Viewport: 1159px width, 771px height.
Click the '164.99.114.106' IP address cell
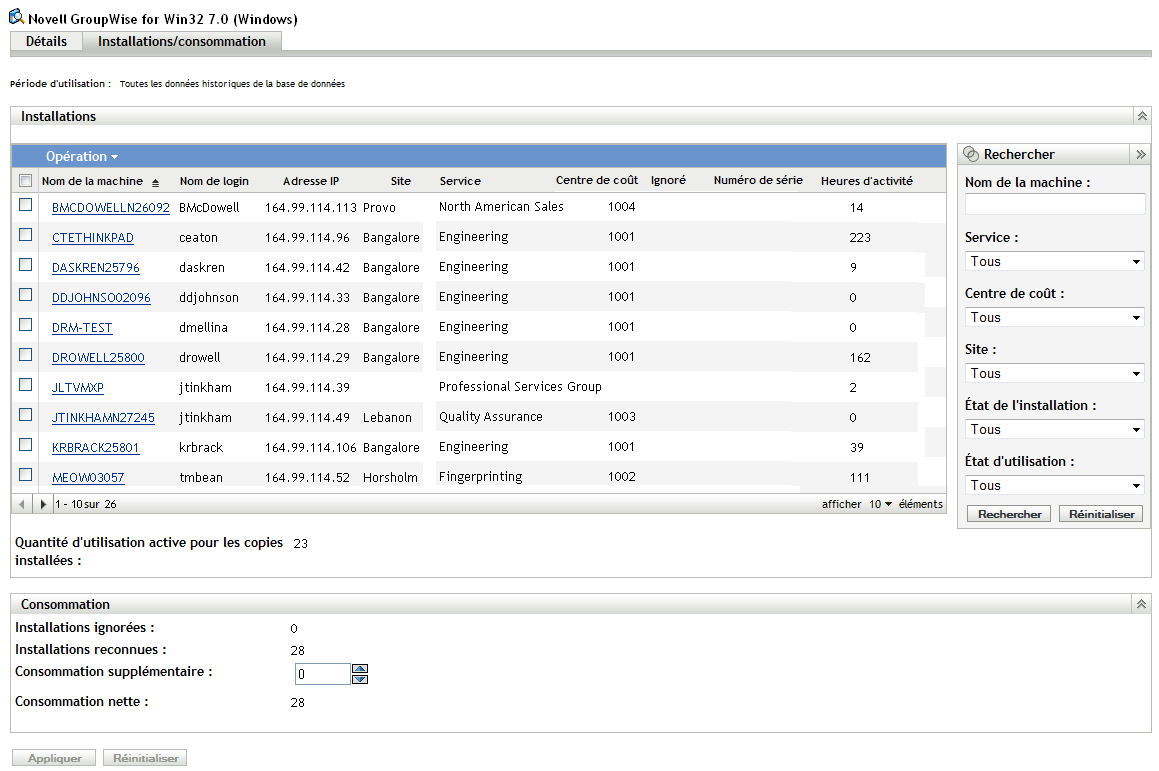[310, 448]
